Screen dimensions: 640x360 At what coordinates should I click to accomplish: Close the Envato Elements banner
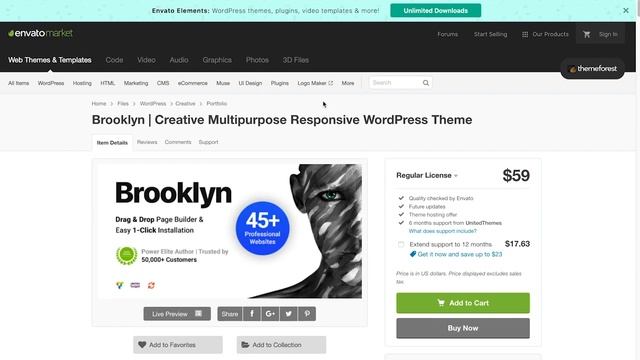[x=626, y=11]
